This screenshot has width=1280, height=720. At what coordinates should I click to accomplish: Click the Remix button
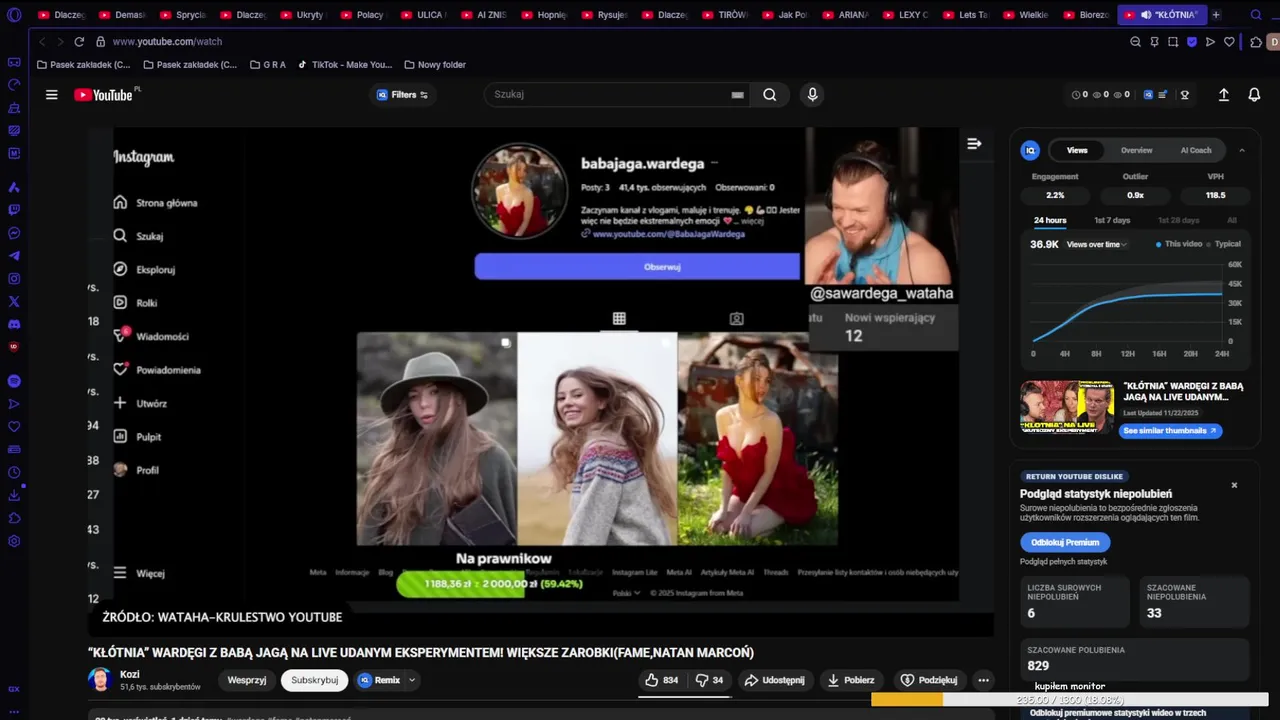tap(380, 680)
